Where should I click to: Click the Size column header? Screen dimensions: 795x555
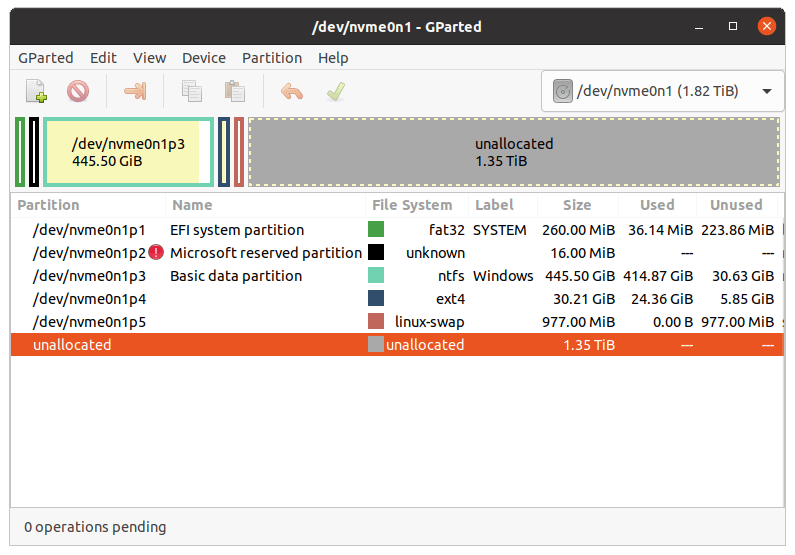tap(577, 205)
